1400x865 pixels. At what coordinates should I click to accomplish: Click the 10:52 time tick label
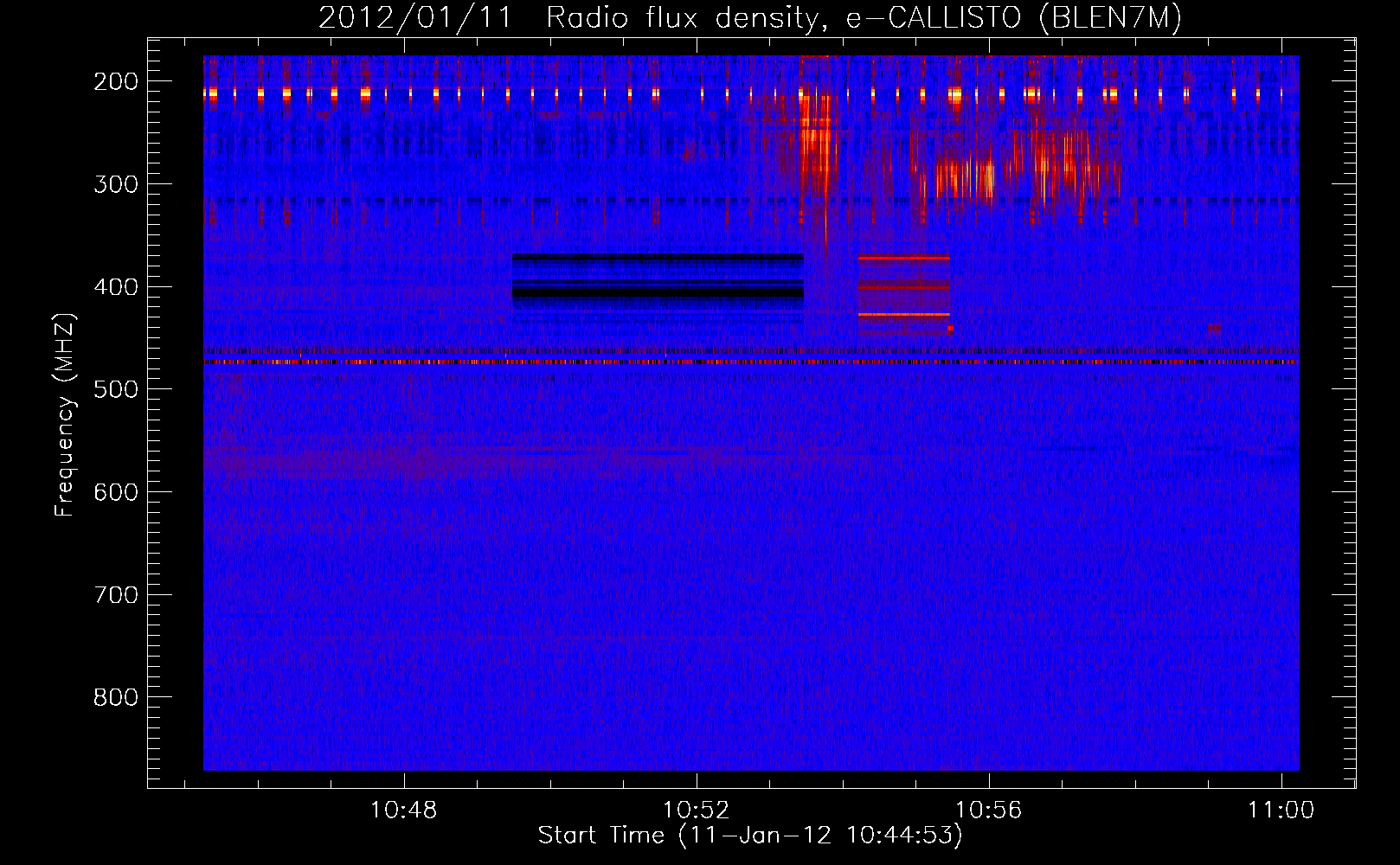pyautogui.click(x=696, y=811)
